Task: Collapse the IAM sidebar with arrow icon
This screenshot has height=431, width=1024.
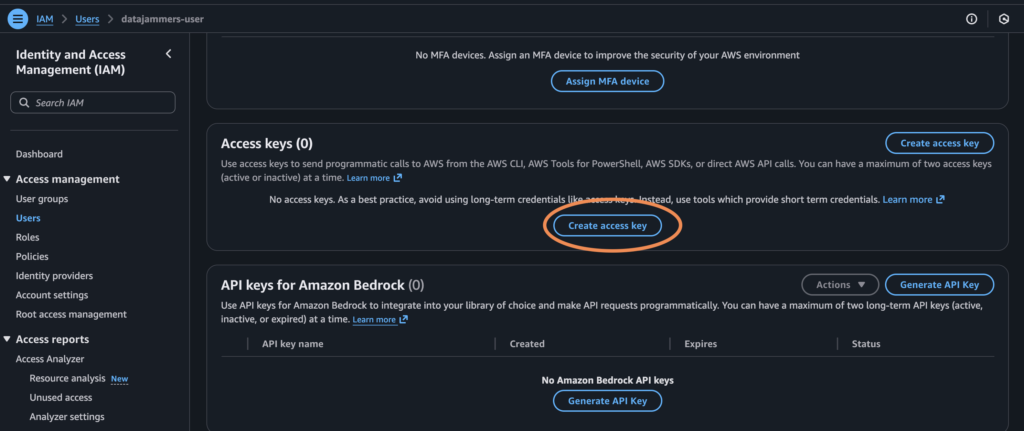Action: tap(168, 54)
